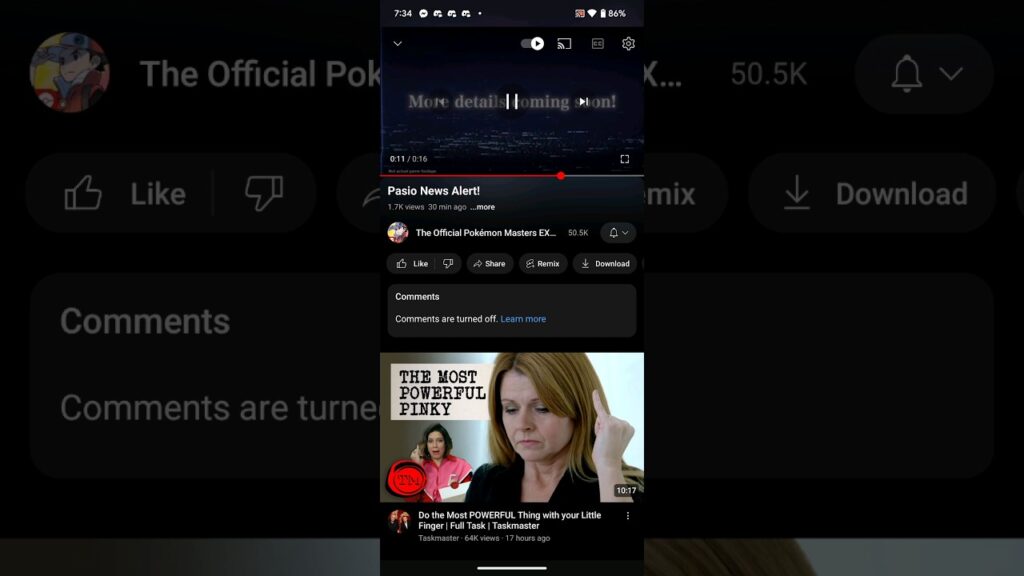Click the thumbs-down dislike icon
The image size is (1024, 576).
(448, 264)
